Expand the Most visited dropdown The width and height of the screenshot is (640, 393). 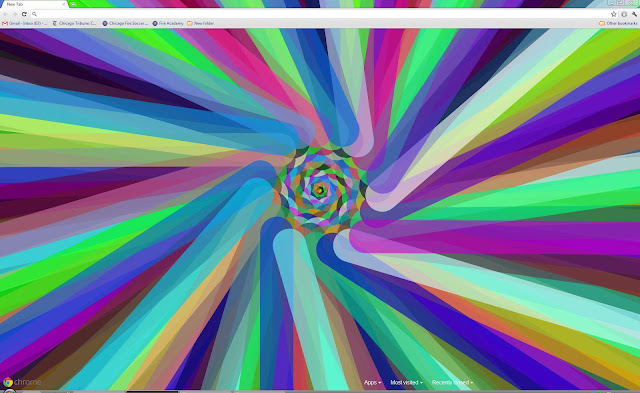406,382
